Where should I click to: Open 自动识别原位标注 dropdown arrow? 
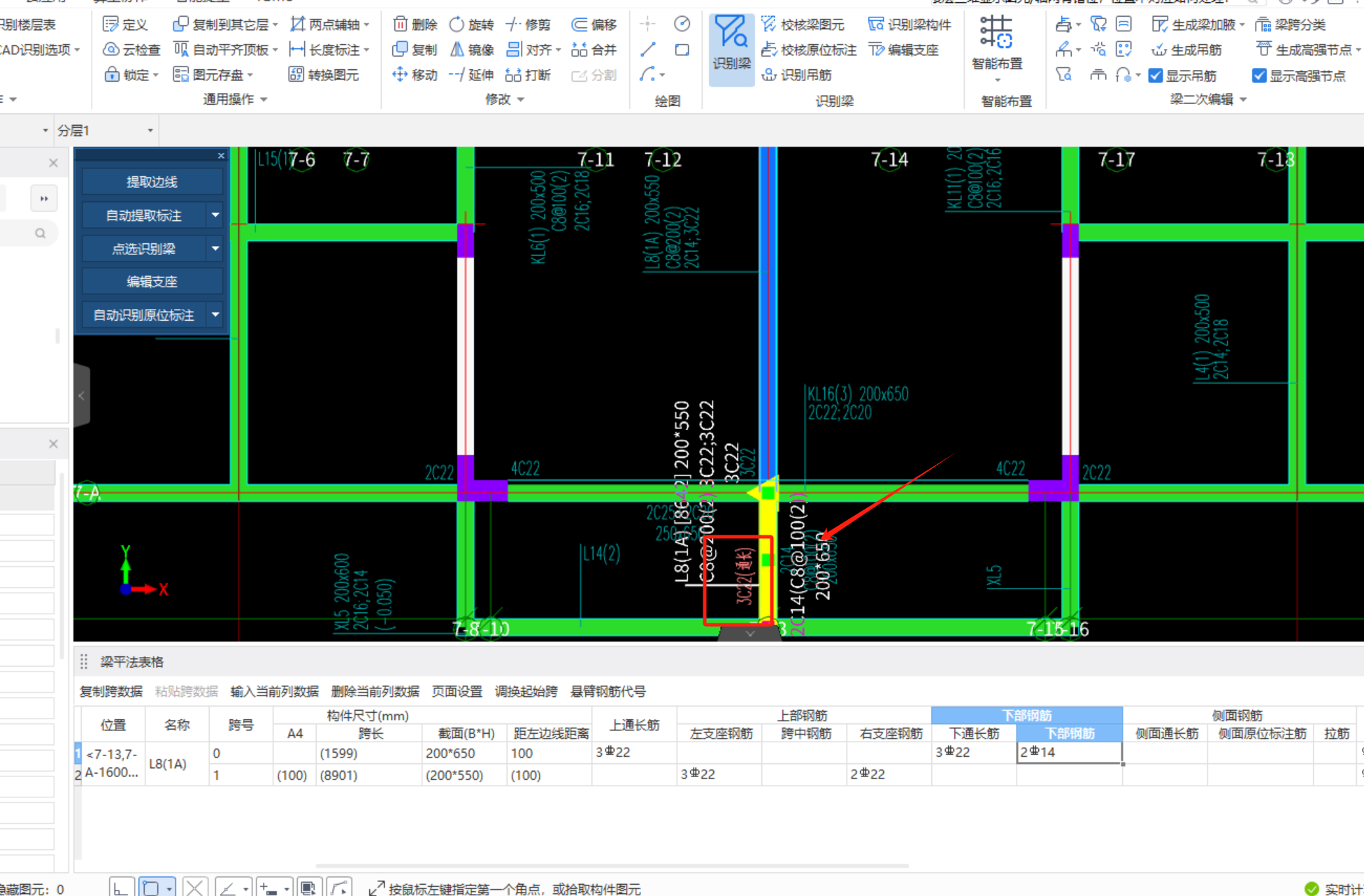[x=215, y=315]
